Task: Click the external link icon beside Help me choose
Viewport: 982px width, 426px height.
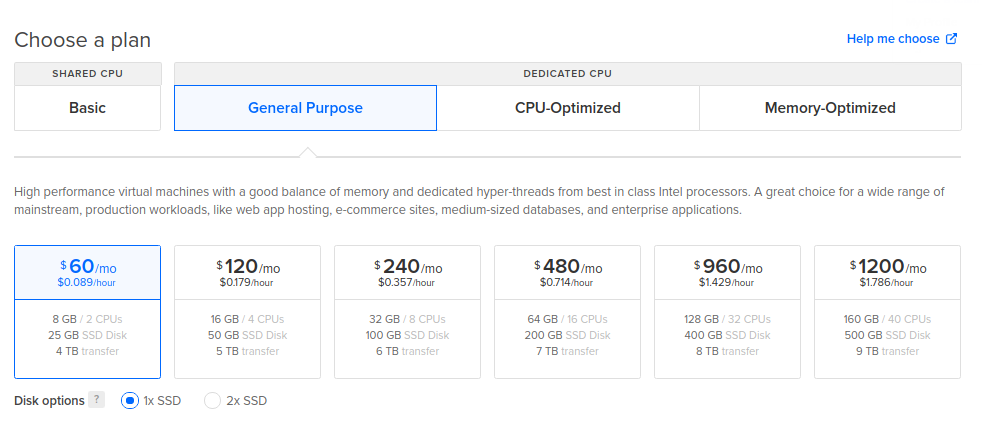Action: tap(952, 39)
